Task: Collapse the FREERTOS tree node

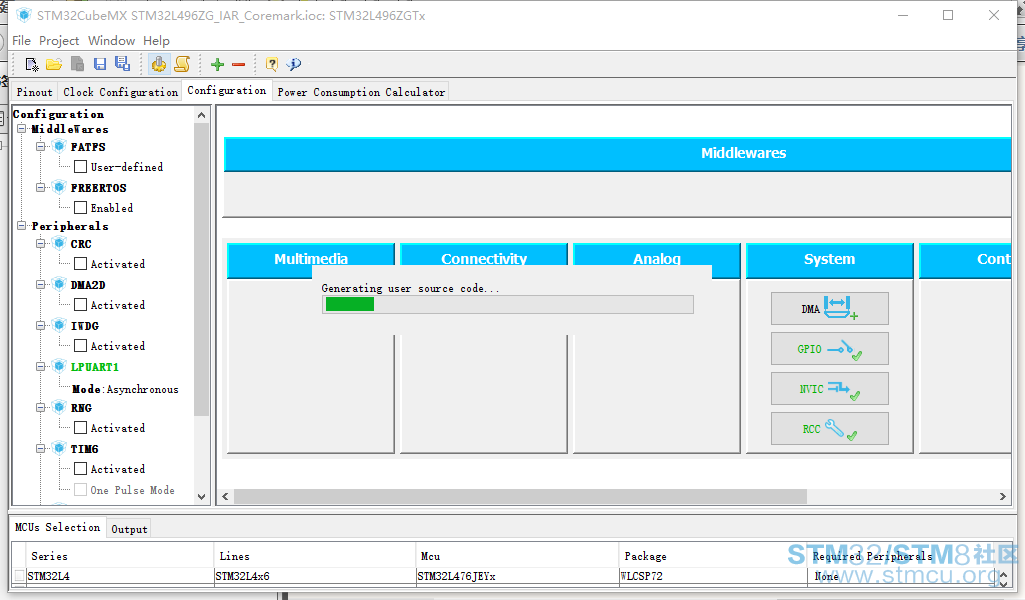Action: [x=41, y=188]
